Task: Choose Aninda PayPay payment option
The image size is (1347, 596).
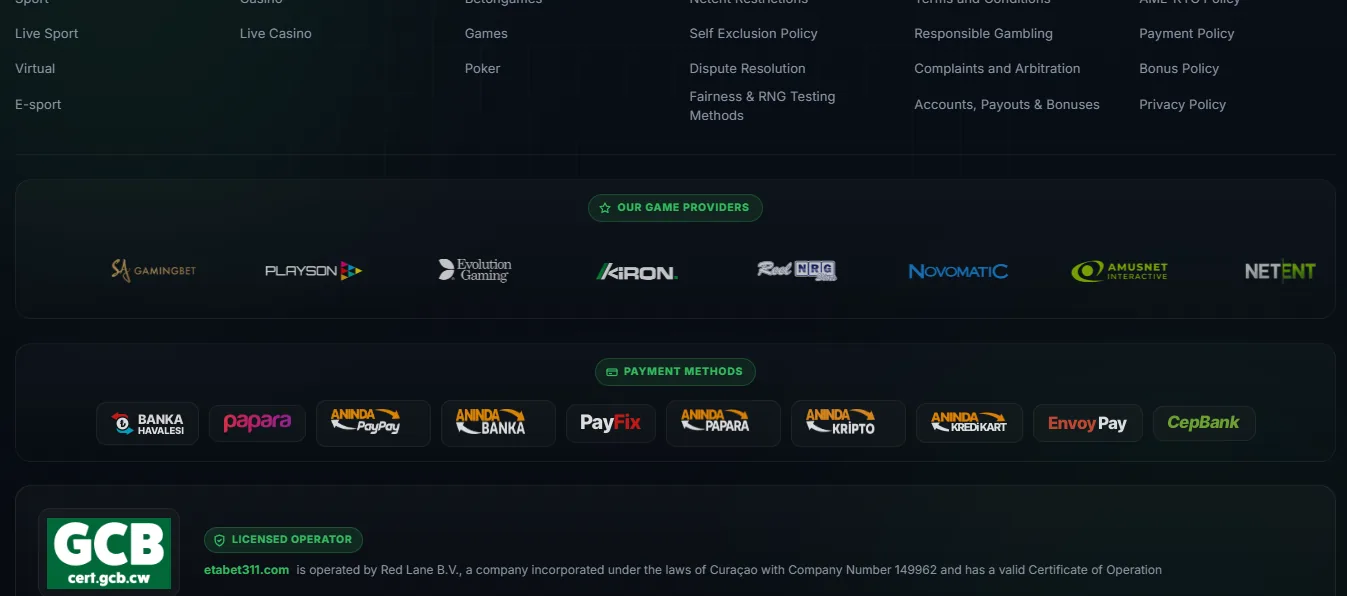Action: coord(373,423)
